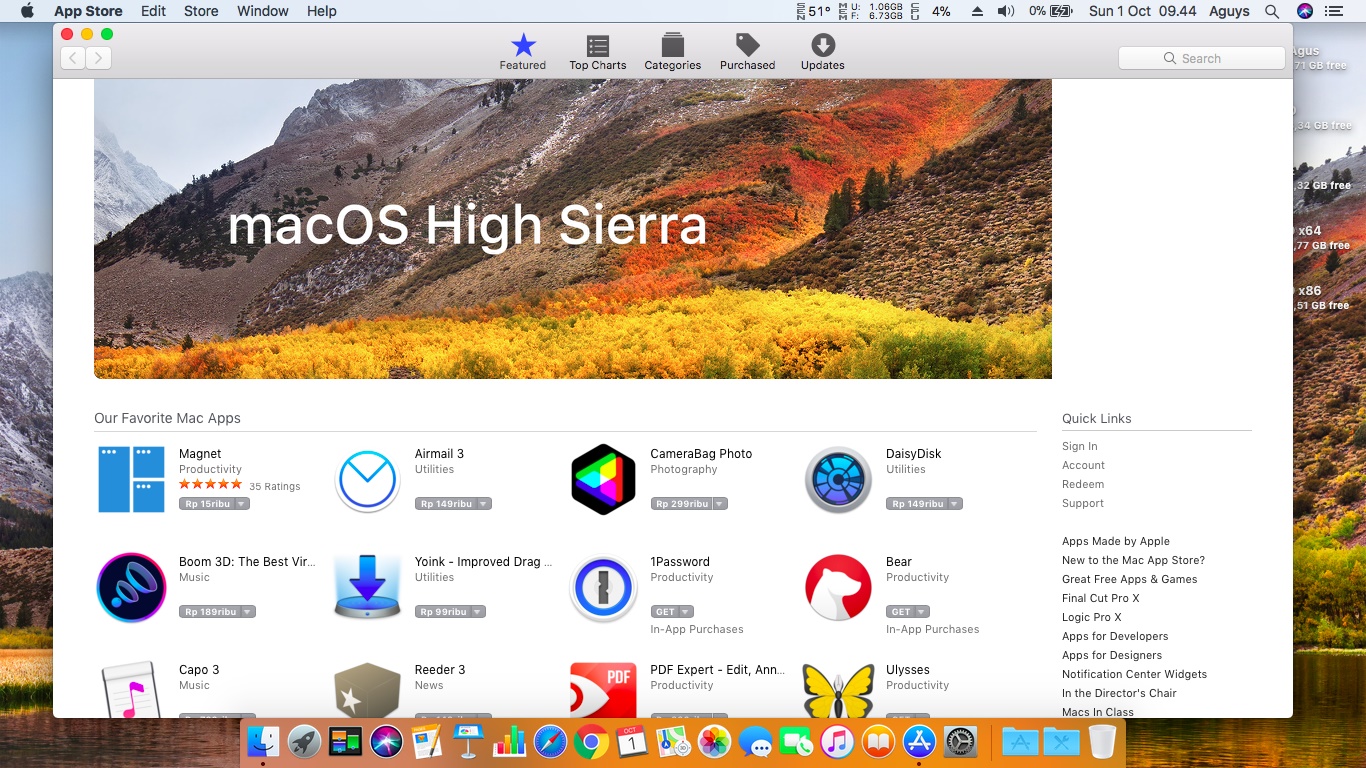Open the Capo 3 app icon
The image size is (1366, 768).
131,689
